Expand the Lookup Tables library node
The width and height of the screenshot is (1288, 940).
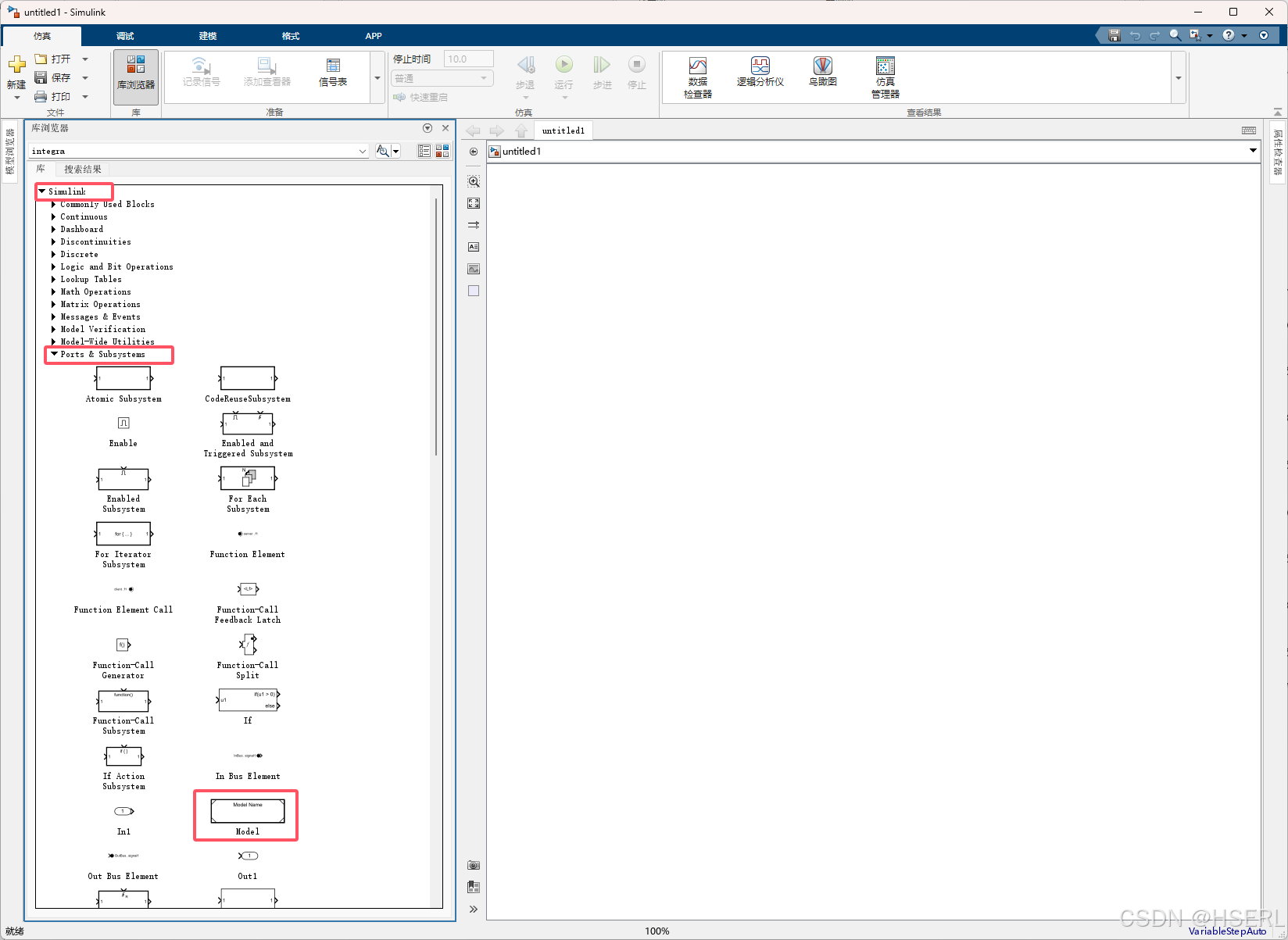click(53, 279)
